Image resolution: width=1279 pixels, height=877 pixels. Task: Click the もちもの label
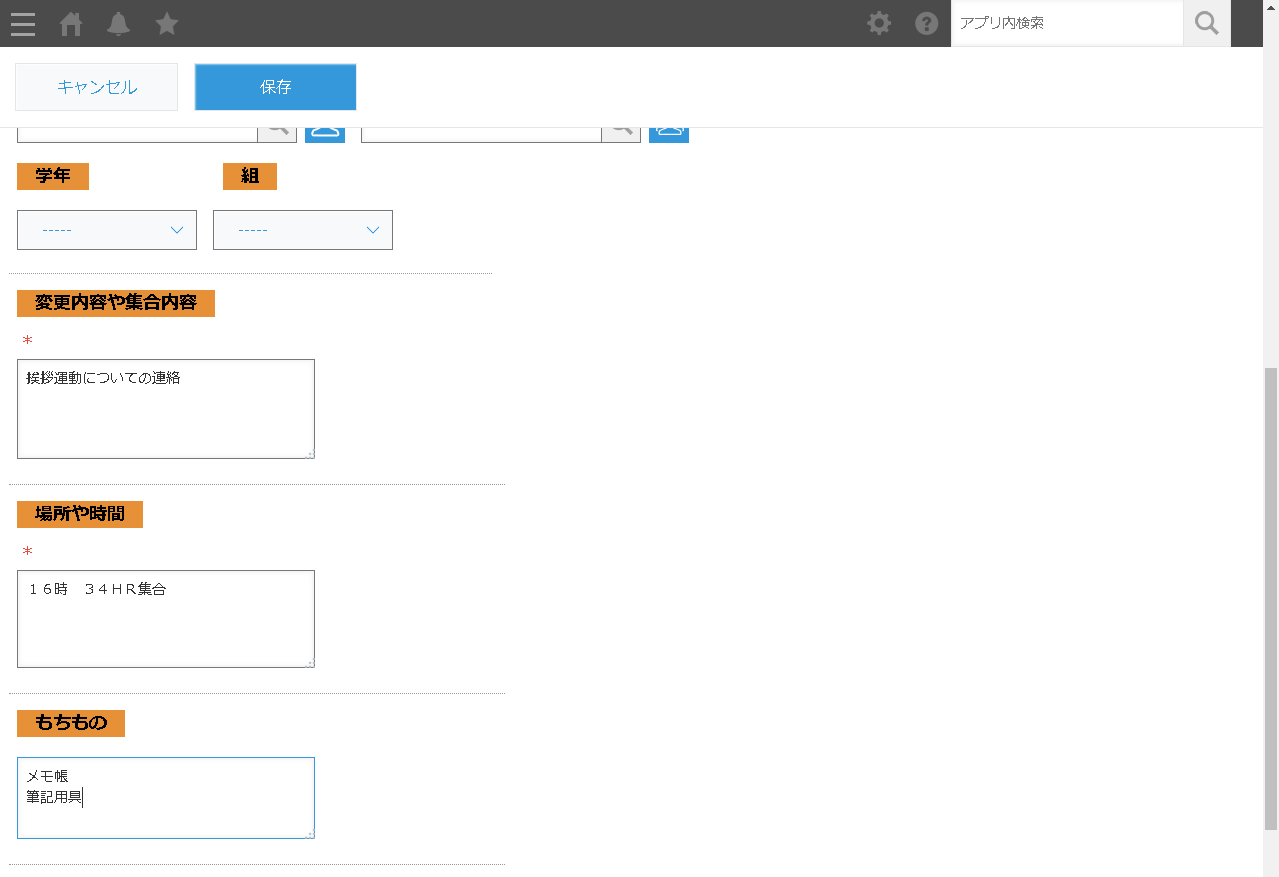[71, 723]
